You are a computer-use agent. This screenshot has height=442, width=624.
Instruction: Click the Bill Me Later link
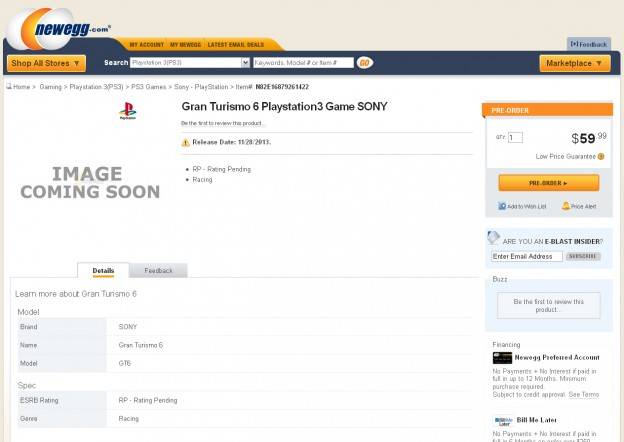pyautogui.click(x=536, y=420)
